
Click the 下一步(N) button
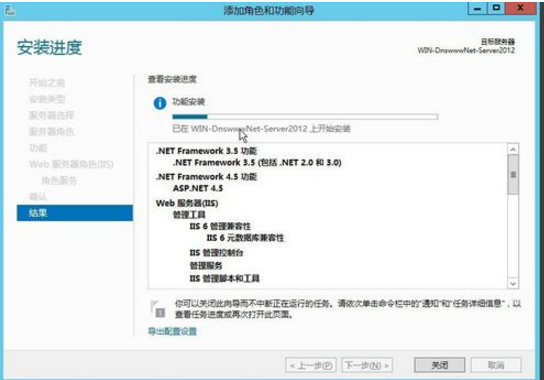[367, 365]
